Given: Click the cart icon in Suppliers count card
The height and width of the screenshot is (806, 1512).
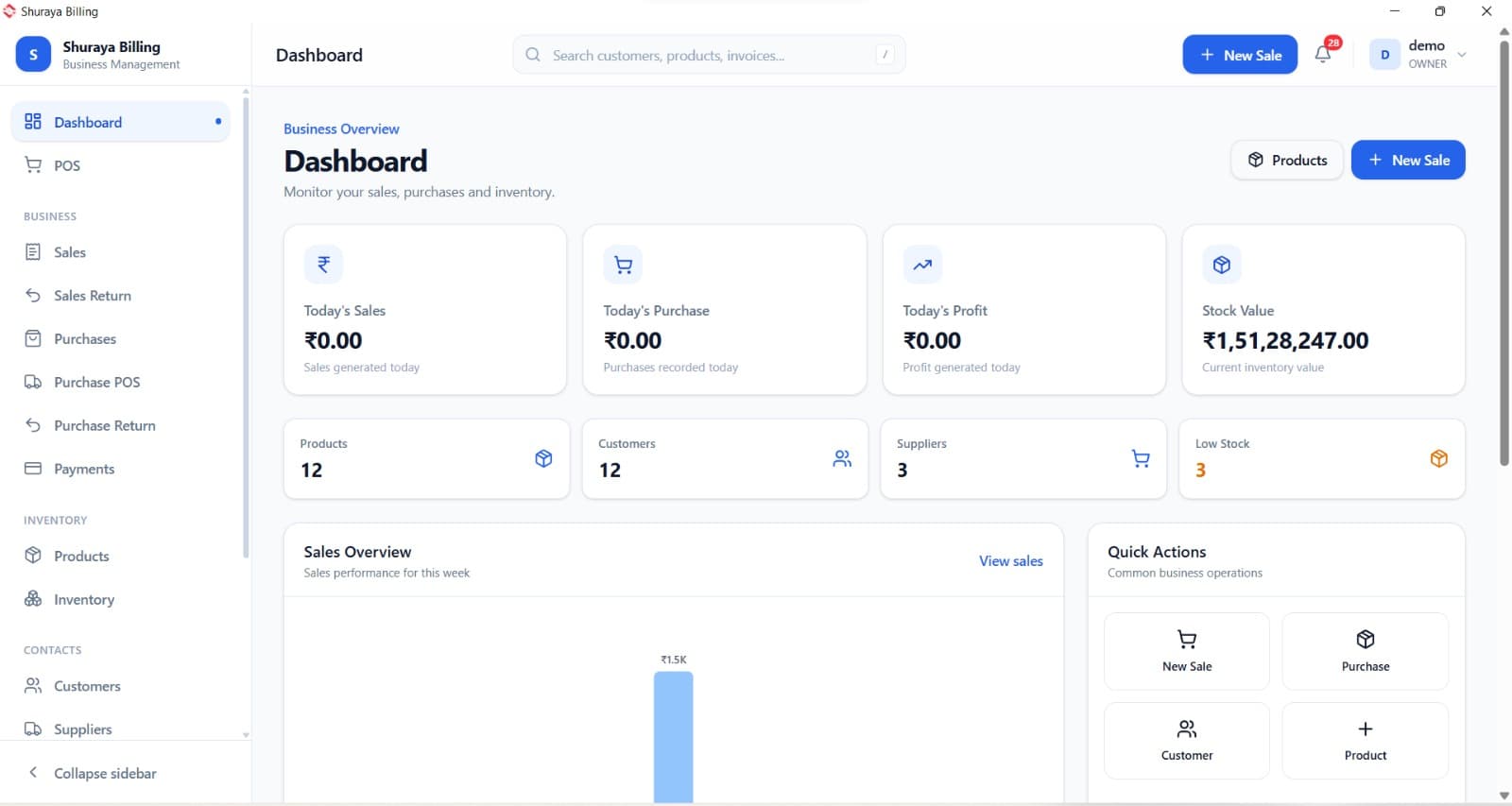Looking at the screenshot, I should click(x=1141, y=458).
